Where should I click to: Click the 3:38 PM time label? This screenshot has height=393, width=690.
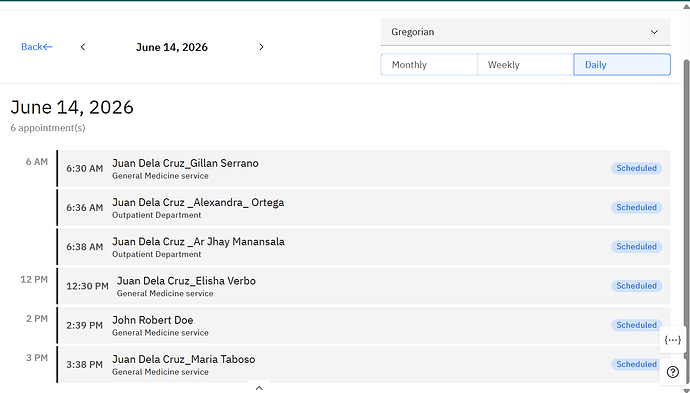[x=84, y=364]
